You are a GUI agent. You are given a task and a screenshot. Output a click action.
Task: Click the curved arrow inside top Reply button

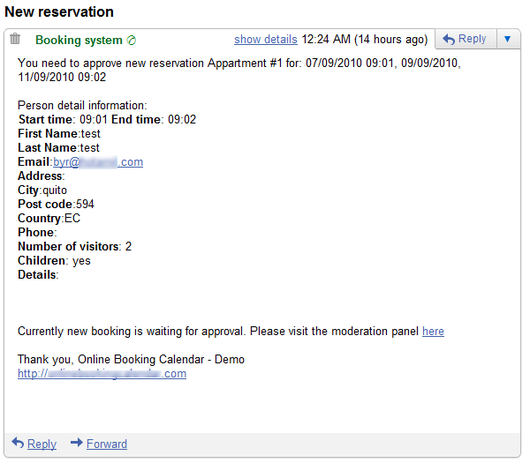click(x=449, y=39)
